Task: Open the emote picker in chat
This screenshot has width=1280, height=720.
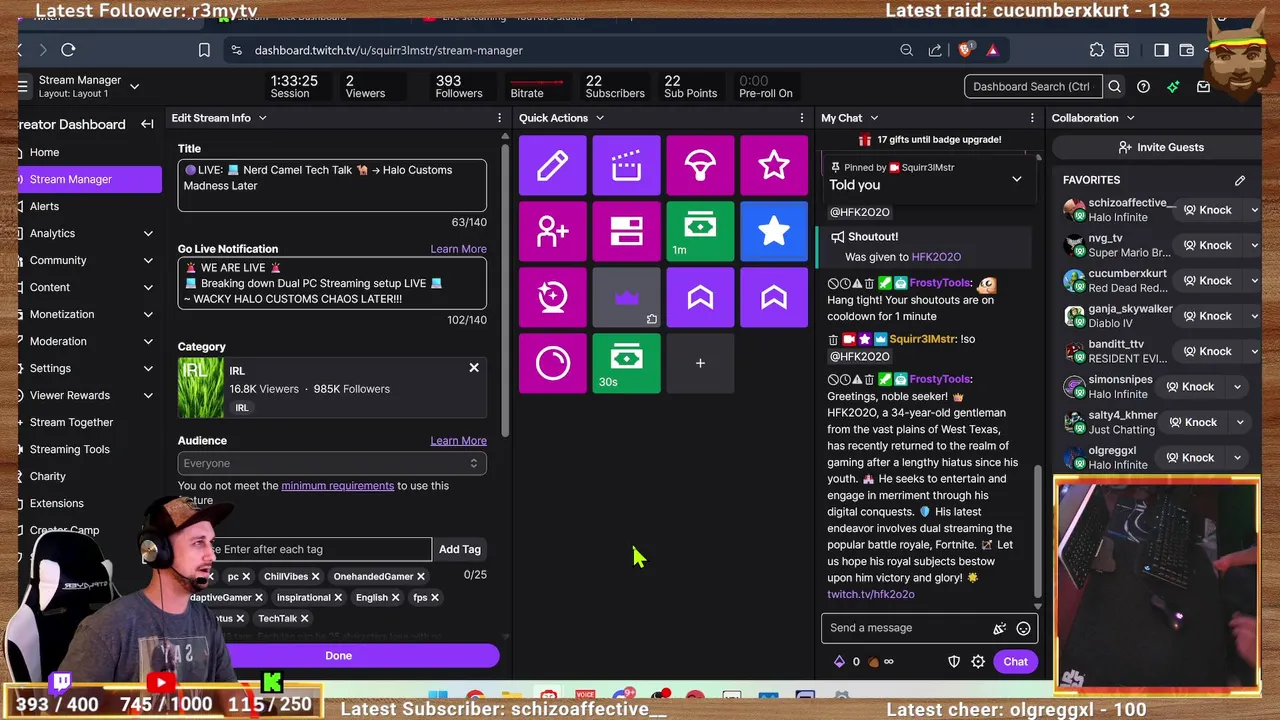Action: click(x=1023, y=628)
